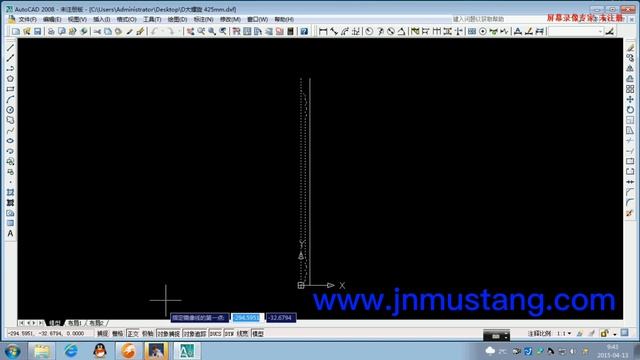Image resolution: width=640 pixels, height=360 pixels.
Task: Open the Help question mark icon
Action: (304, 31)
